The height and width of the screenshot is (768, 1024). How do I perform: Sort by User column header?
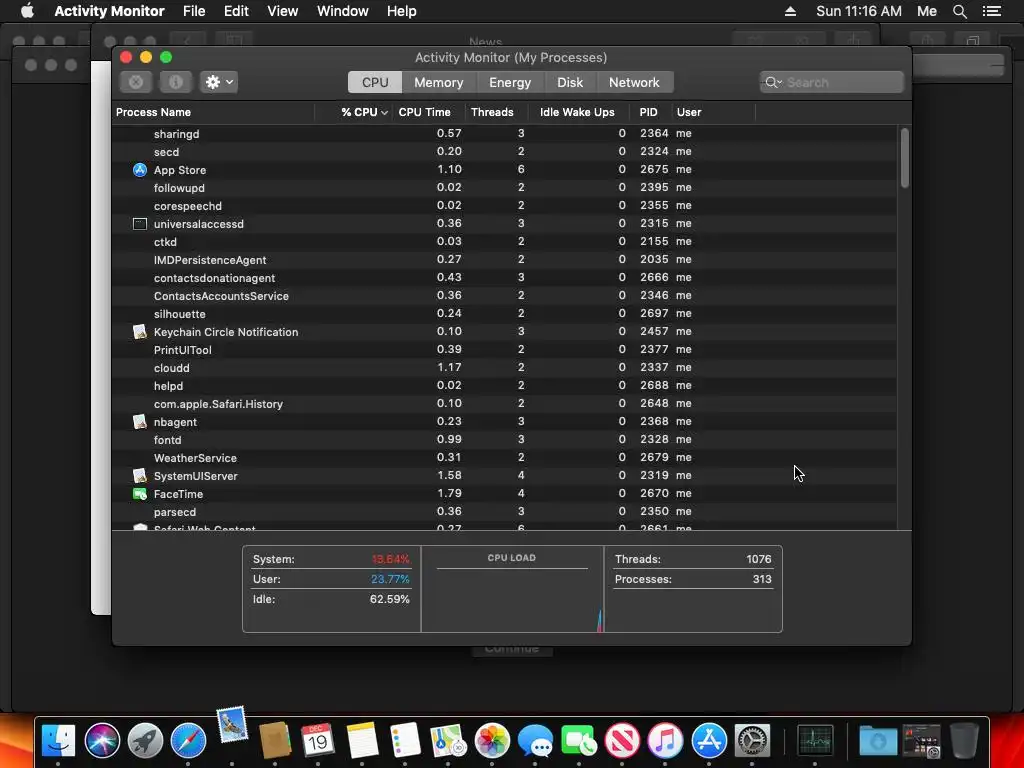click(714, 112)
